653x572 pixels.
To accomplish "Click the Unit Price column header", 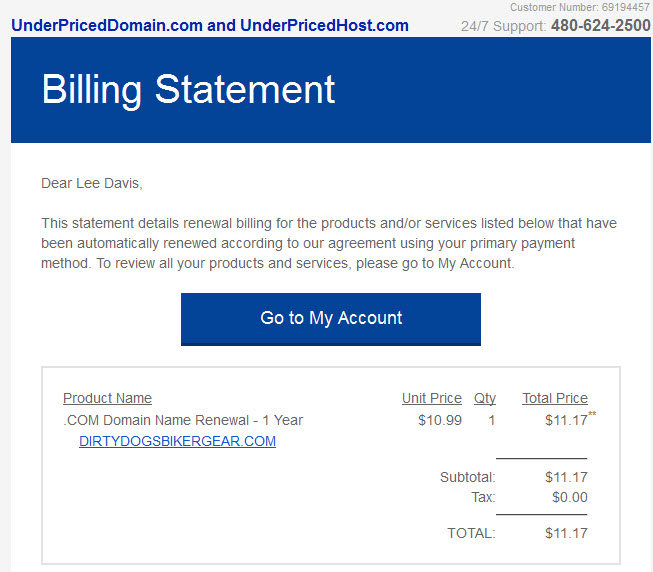I will pos(432,398).
